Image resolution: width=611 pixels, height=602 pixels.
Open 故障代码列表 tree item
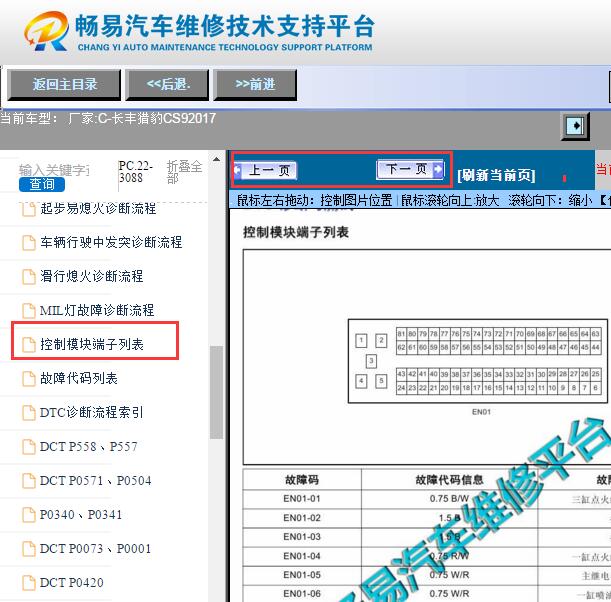click(x=79, y=378)
